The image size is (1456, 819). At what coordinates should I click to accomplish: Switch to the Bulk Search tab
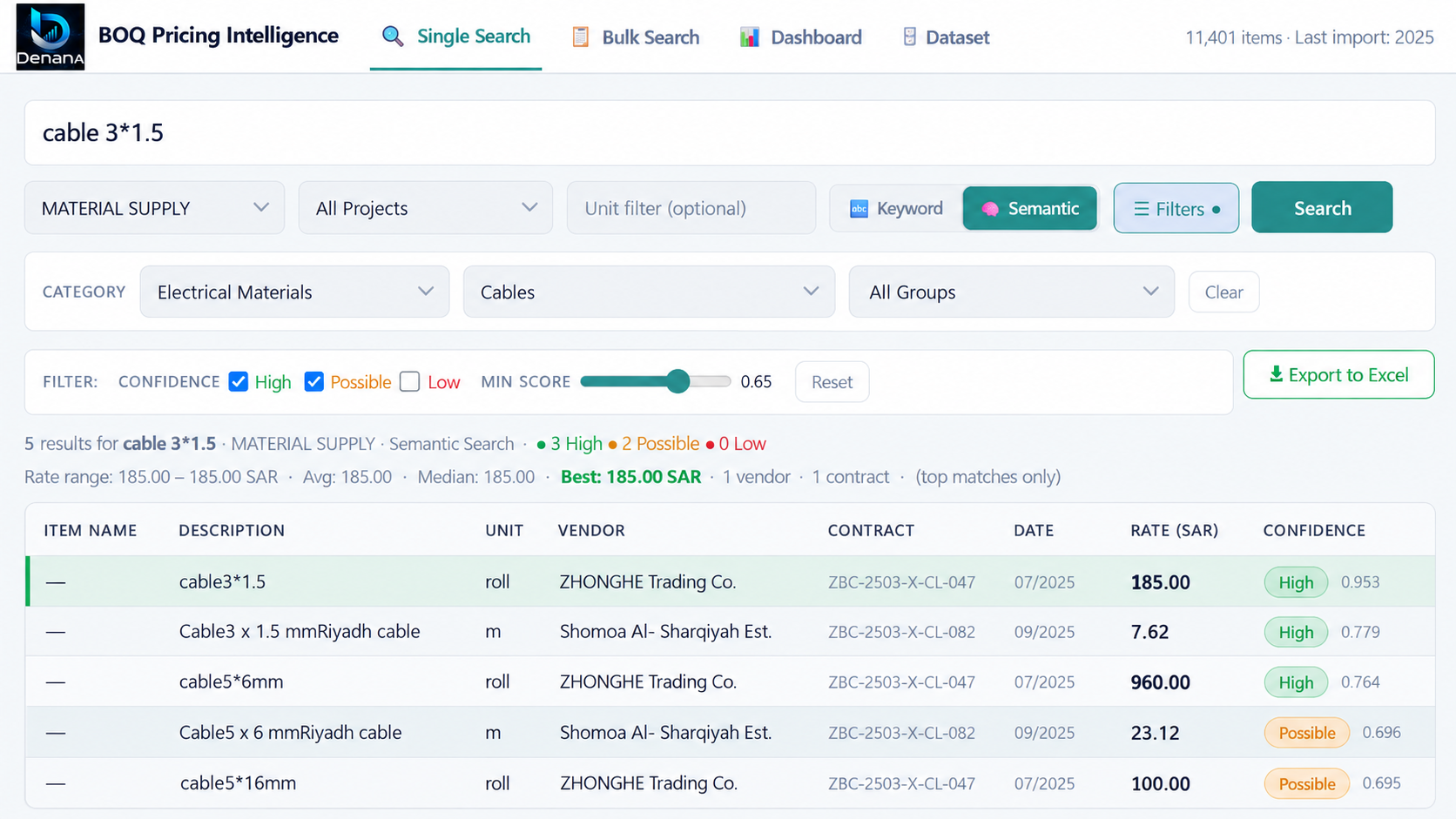point(635,37)
